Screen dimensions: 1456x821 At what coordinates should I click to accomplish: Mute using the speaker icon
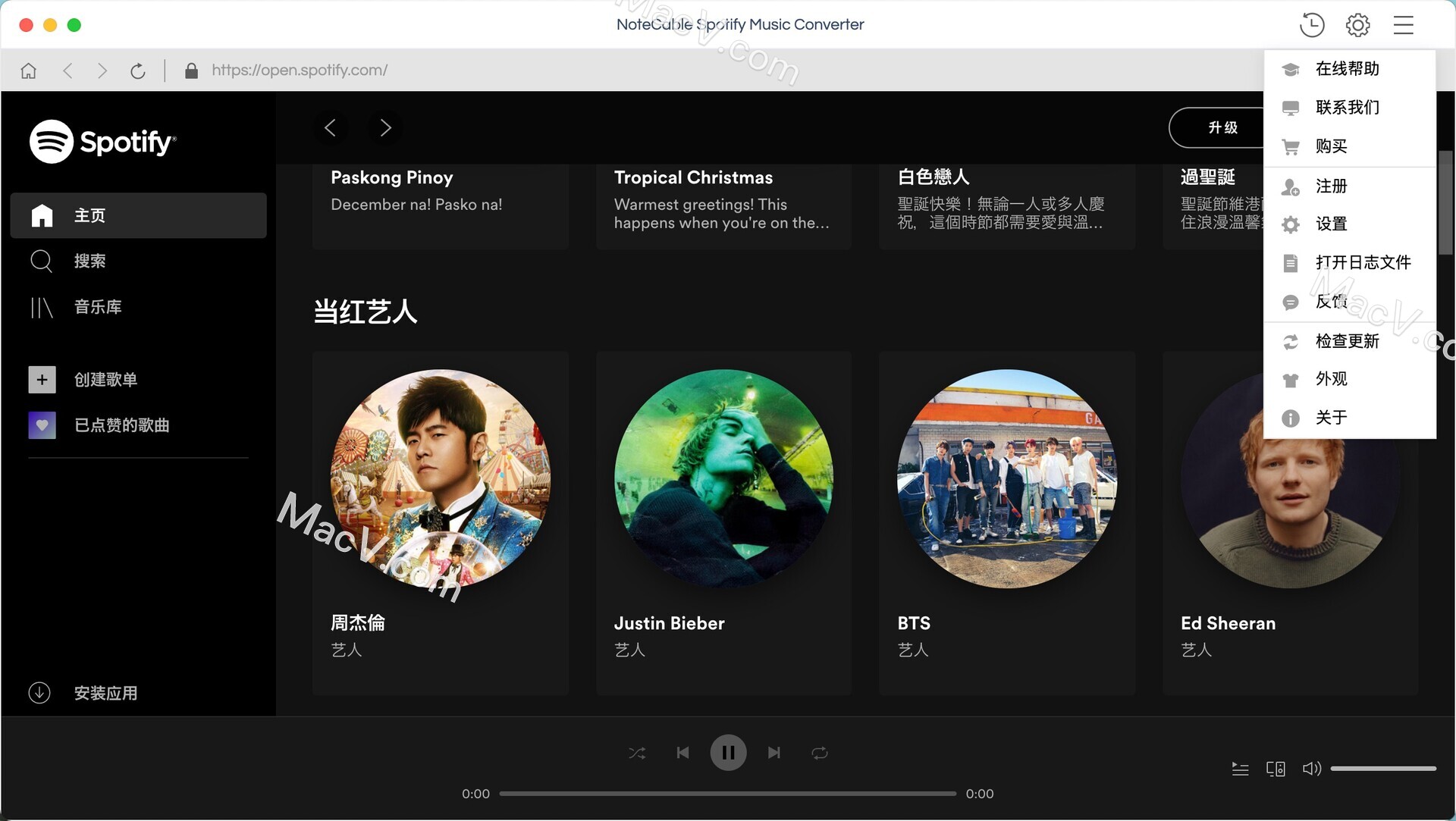click(x=1311, y=769)
